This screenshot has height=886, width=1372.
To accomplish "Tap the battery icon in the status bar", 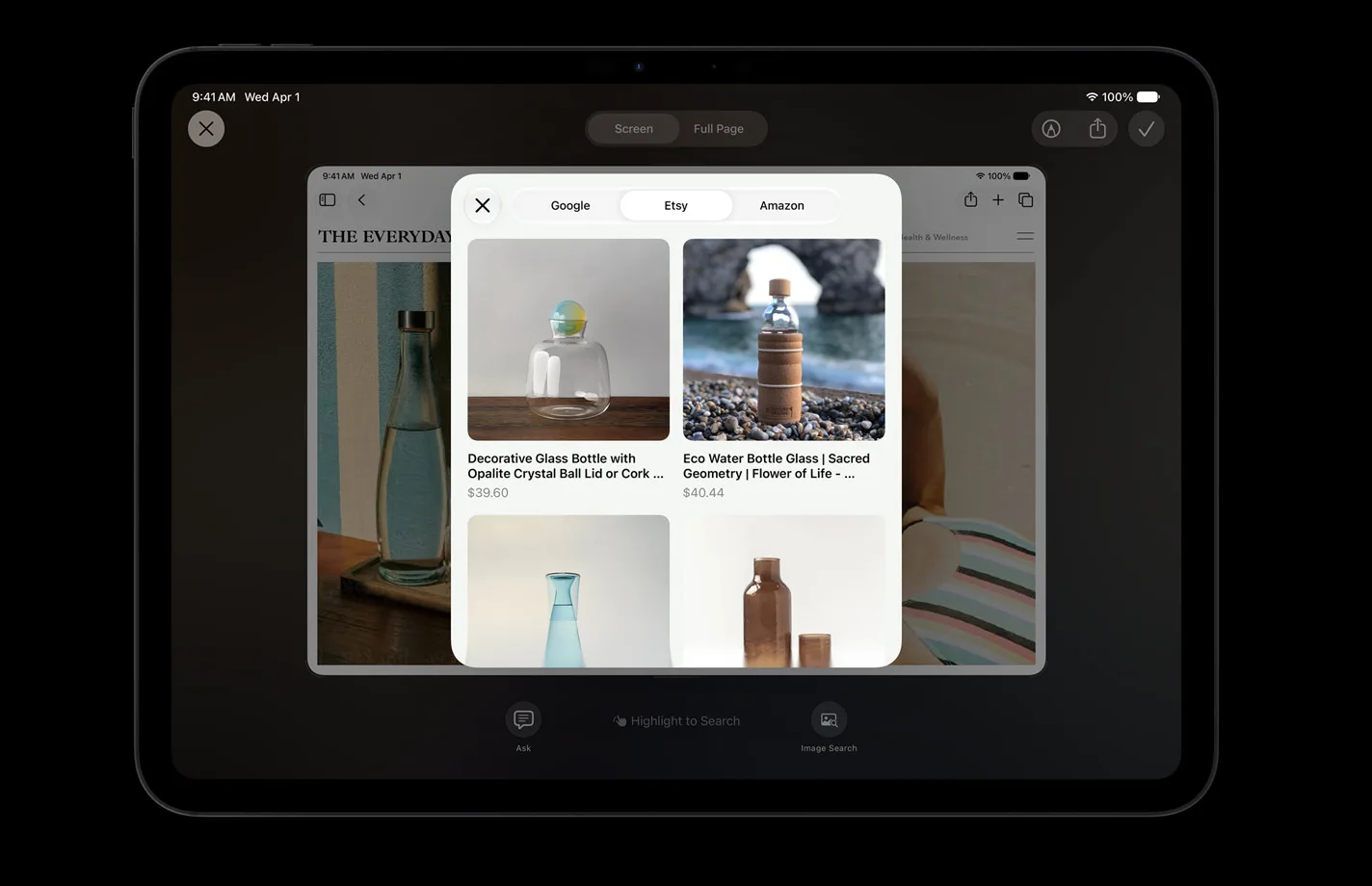I will (1148, 97).
